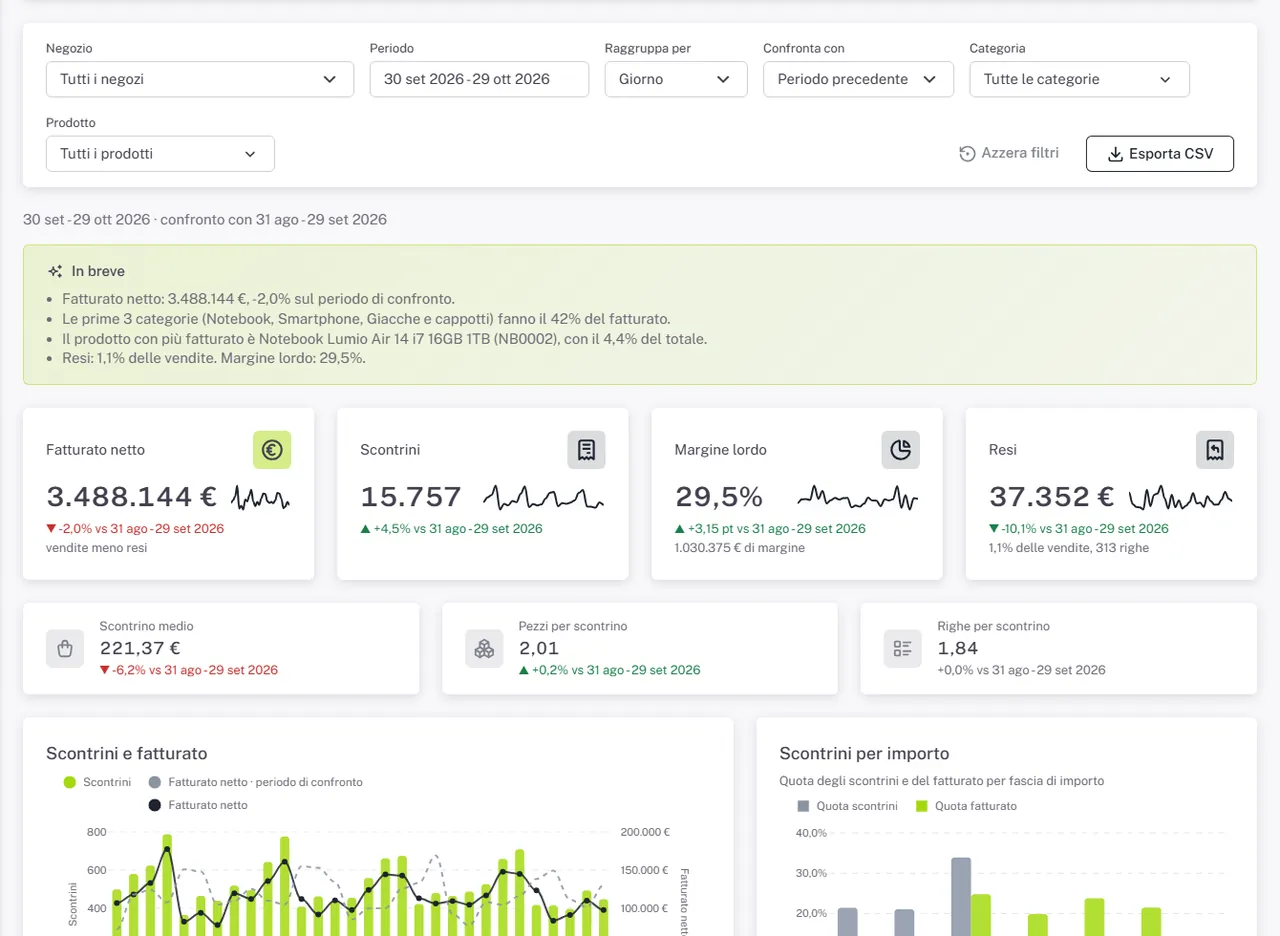
Task: Click the download icon in Esporta CSV
Action: point(1116,154)
